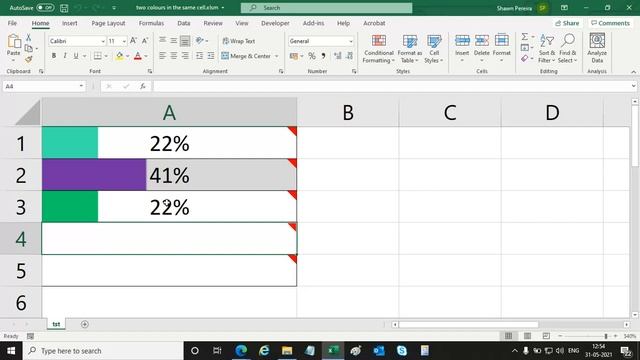Screen dimensions: 640x360
Task: Set top vertical alignment
Action: tap(162, 40)
